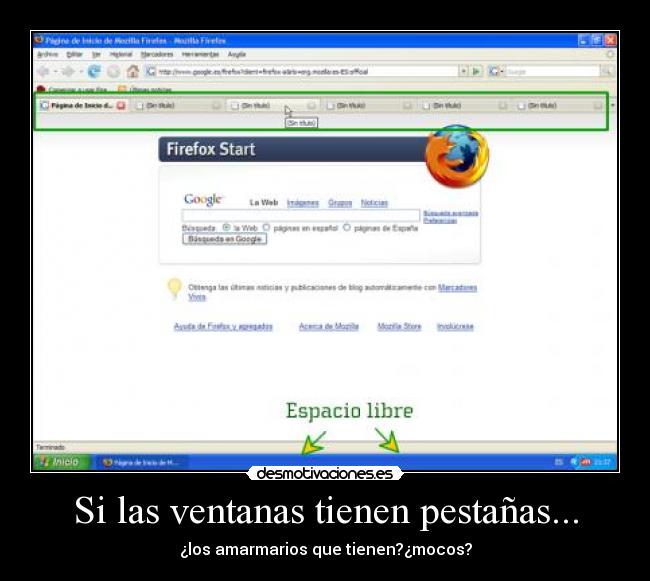Open the Imágenes link on Google

coord(303,203)
